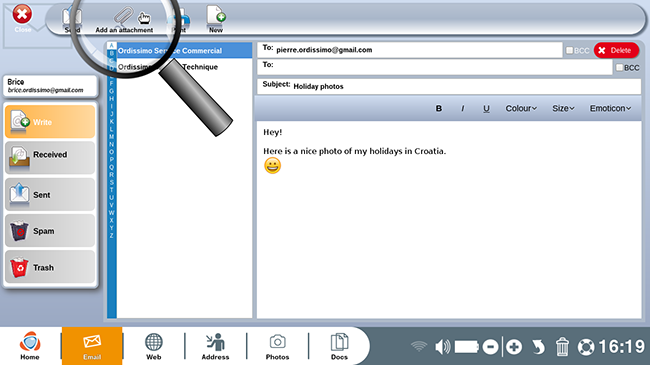Open the Received mailbox
This screenshot has height=365, width=650.
coord(50,158)
